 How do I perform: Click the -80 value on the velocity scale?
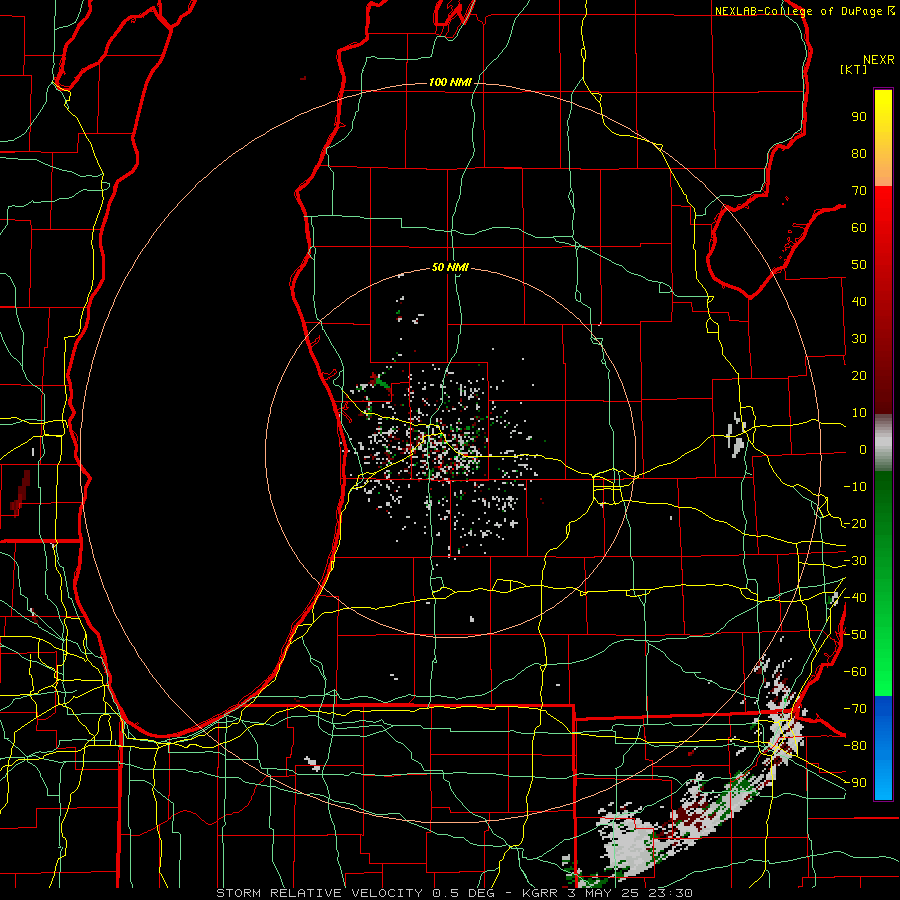tap(855, 746)
